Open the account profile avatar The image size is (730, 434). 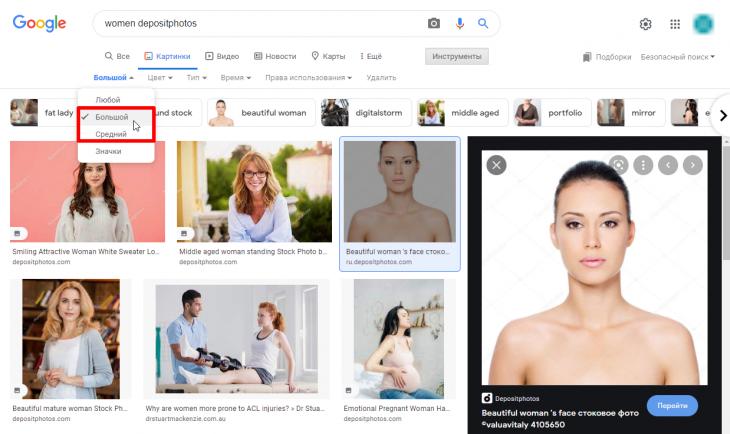pos(703,24)
